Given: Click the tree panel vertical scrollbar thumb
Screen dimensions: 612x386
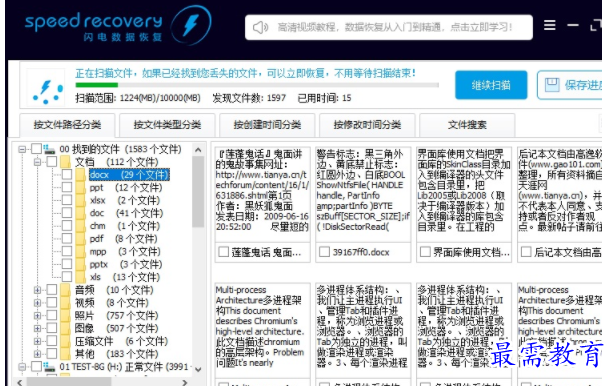Looking at the screenshot, I should (198, 191).
